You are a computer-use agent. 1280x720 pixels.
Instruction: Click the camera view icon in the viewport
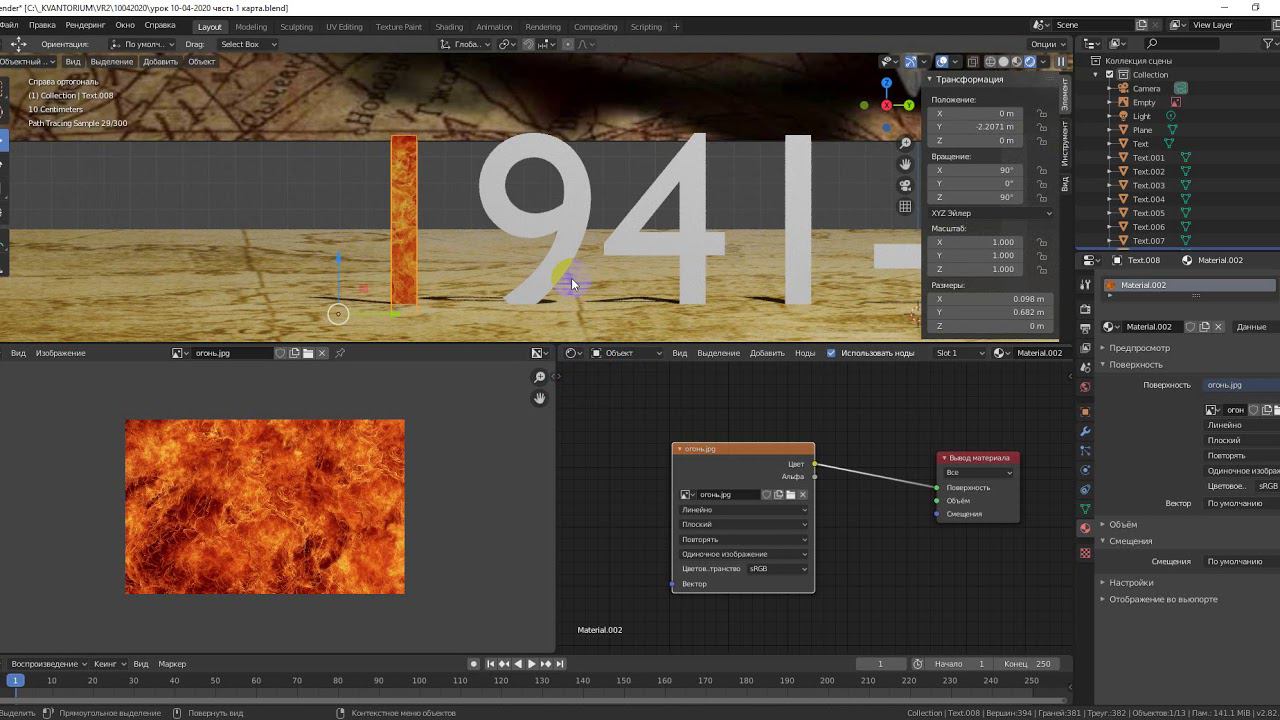[905, 185]
